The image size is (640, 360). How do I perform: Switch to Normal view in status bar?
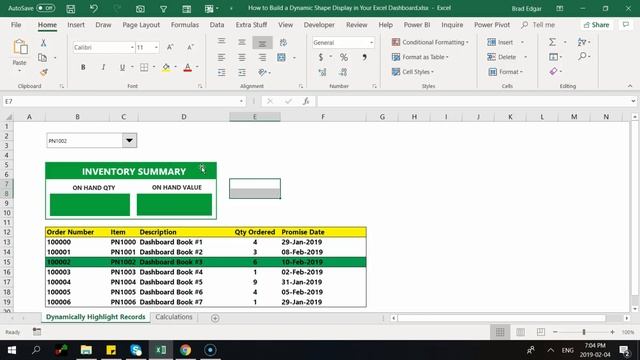click(x=500, y=332)
